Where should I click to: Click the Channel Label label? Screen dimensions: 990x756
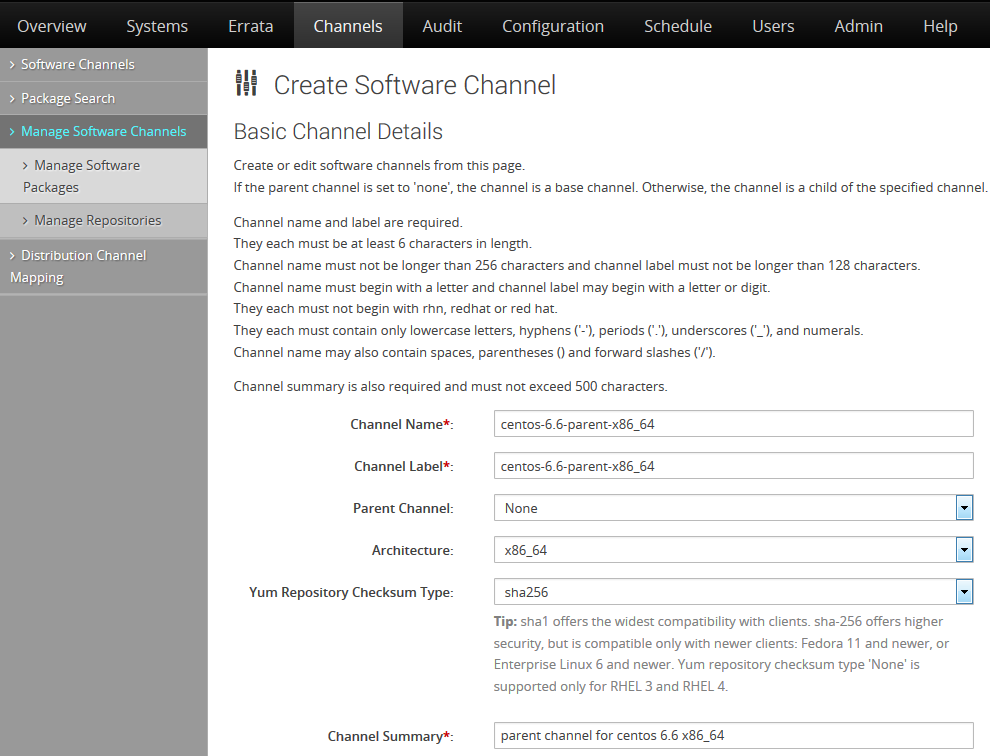pos(403,467)
